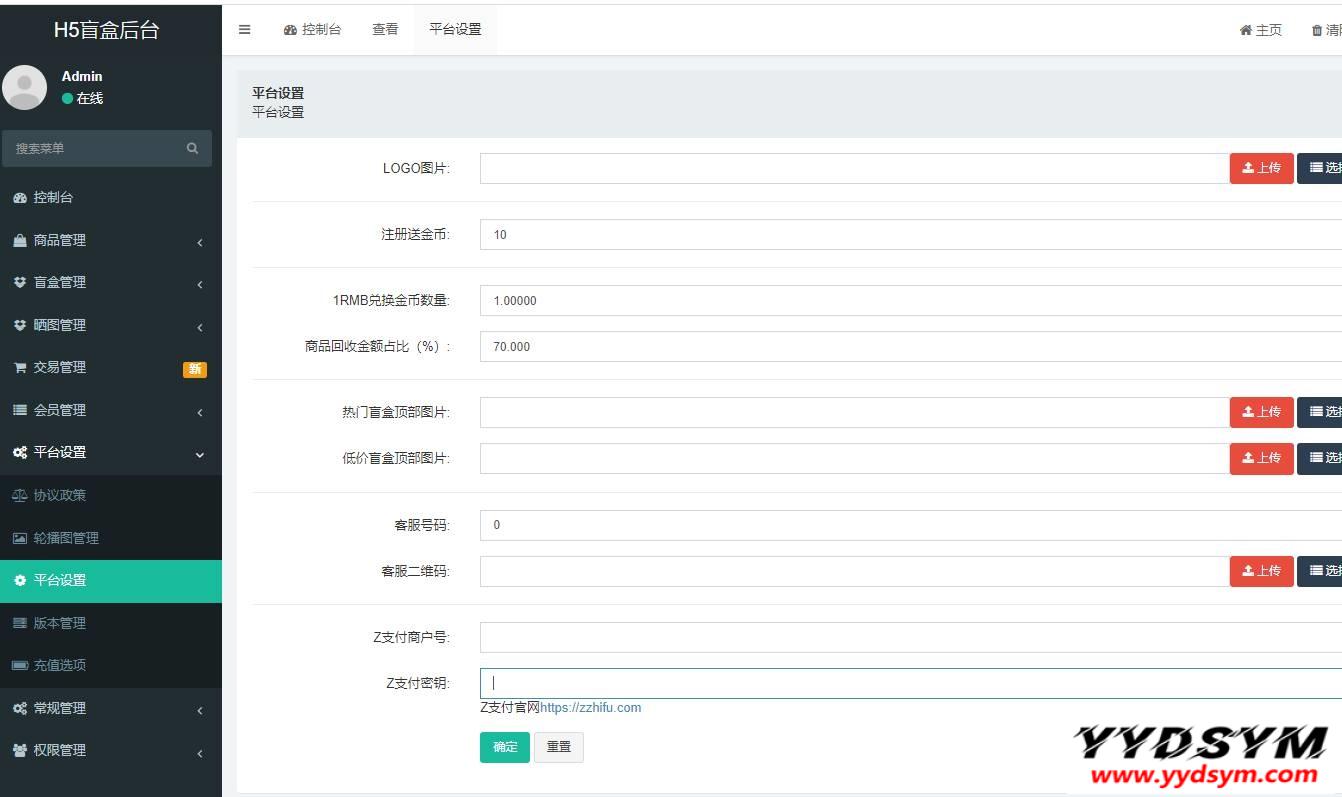Click the 轮播图管理 image icon
The width and height of the screenshot is (1342, 797).
click(x=20, y=538)
